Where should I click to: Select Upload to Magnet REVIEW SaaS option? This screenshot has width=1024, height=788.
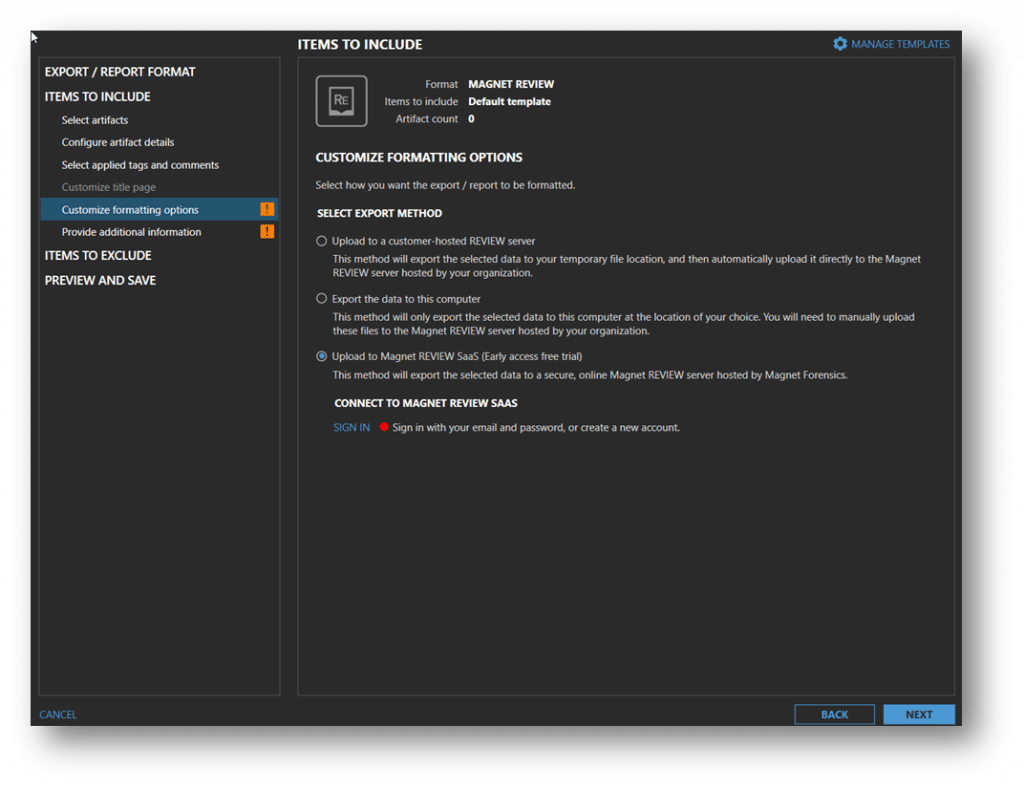321,356
